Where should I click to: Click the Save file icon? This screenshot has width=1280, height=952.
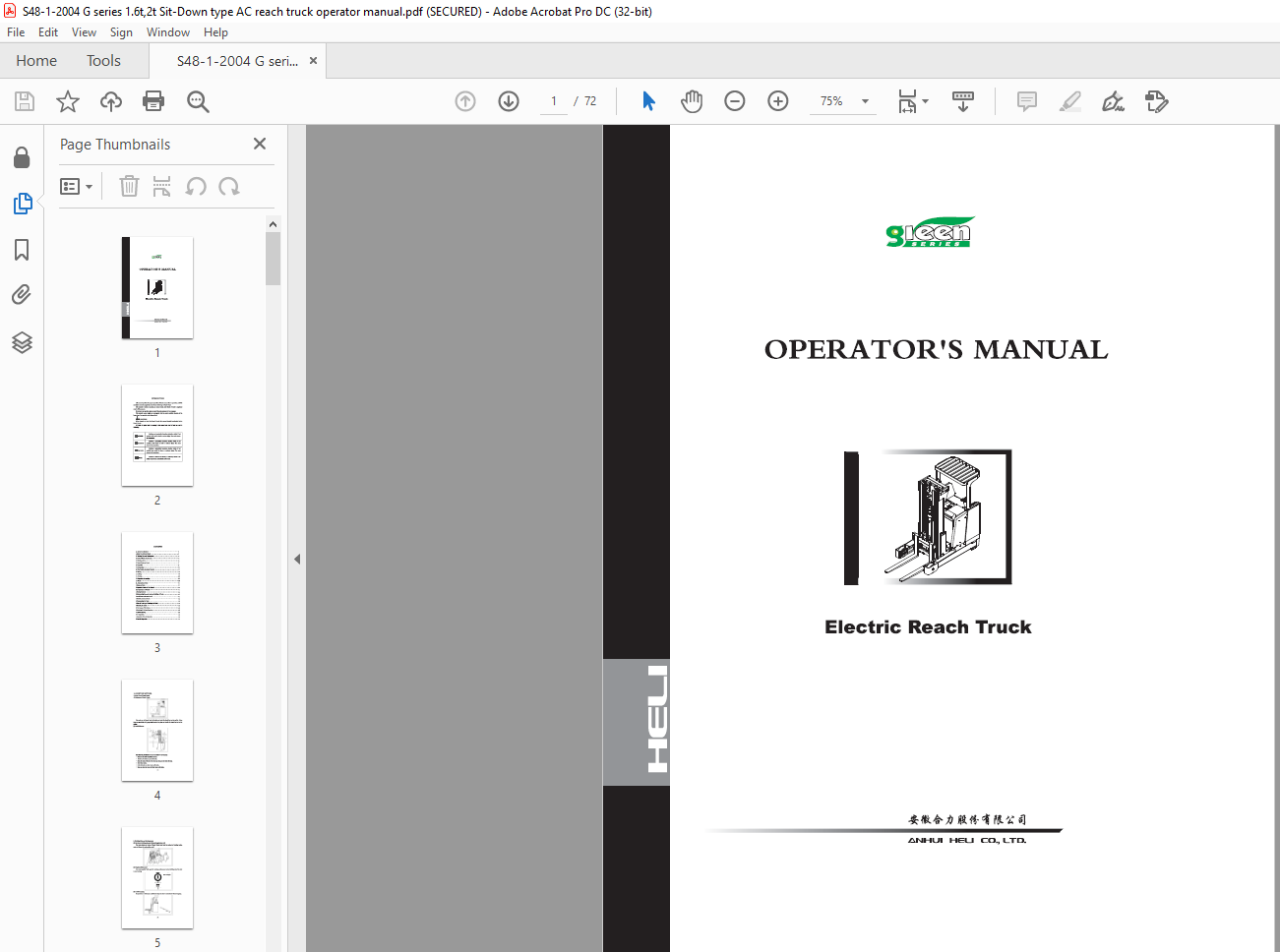point(25,101)
